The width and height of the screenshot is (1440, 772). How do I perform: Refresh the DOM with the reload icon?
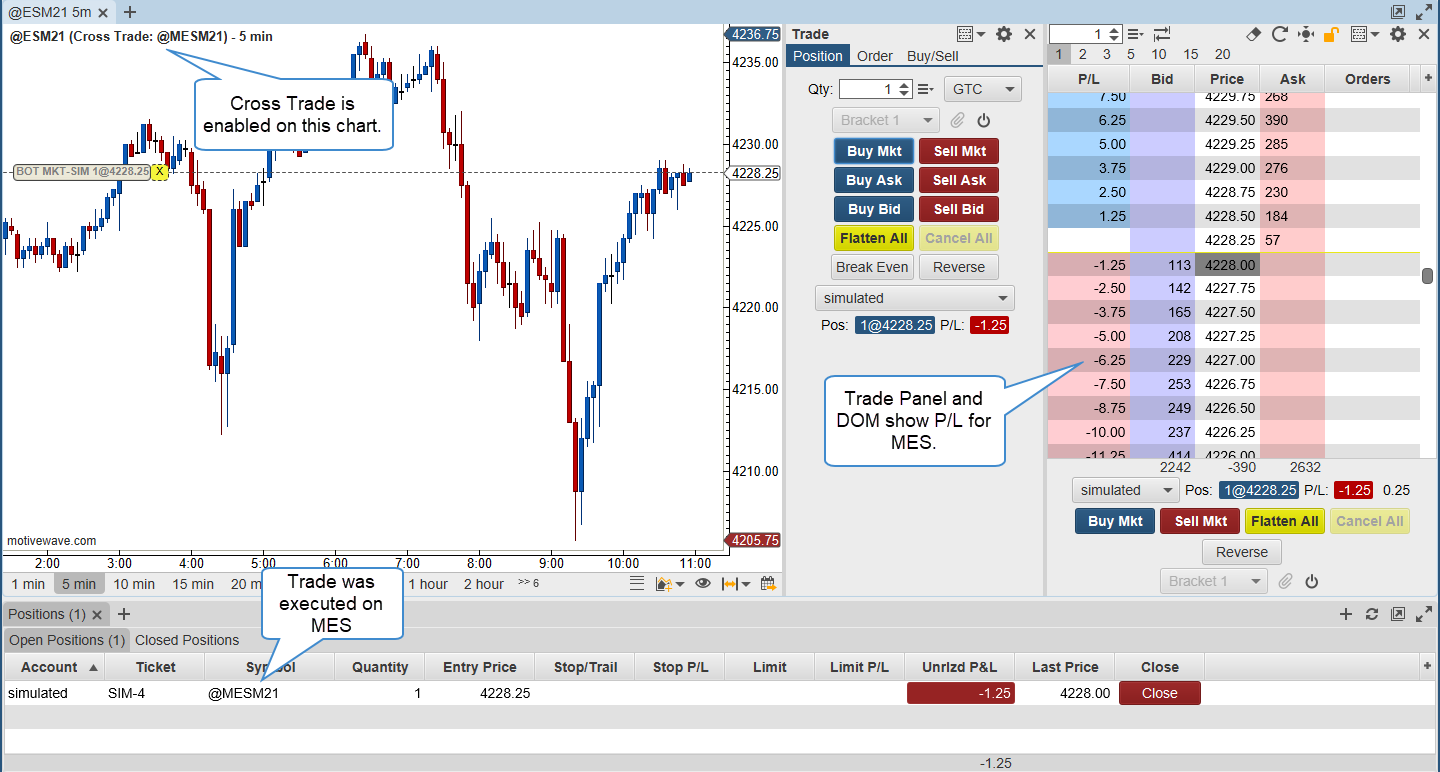[x=1279, y=34]
